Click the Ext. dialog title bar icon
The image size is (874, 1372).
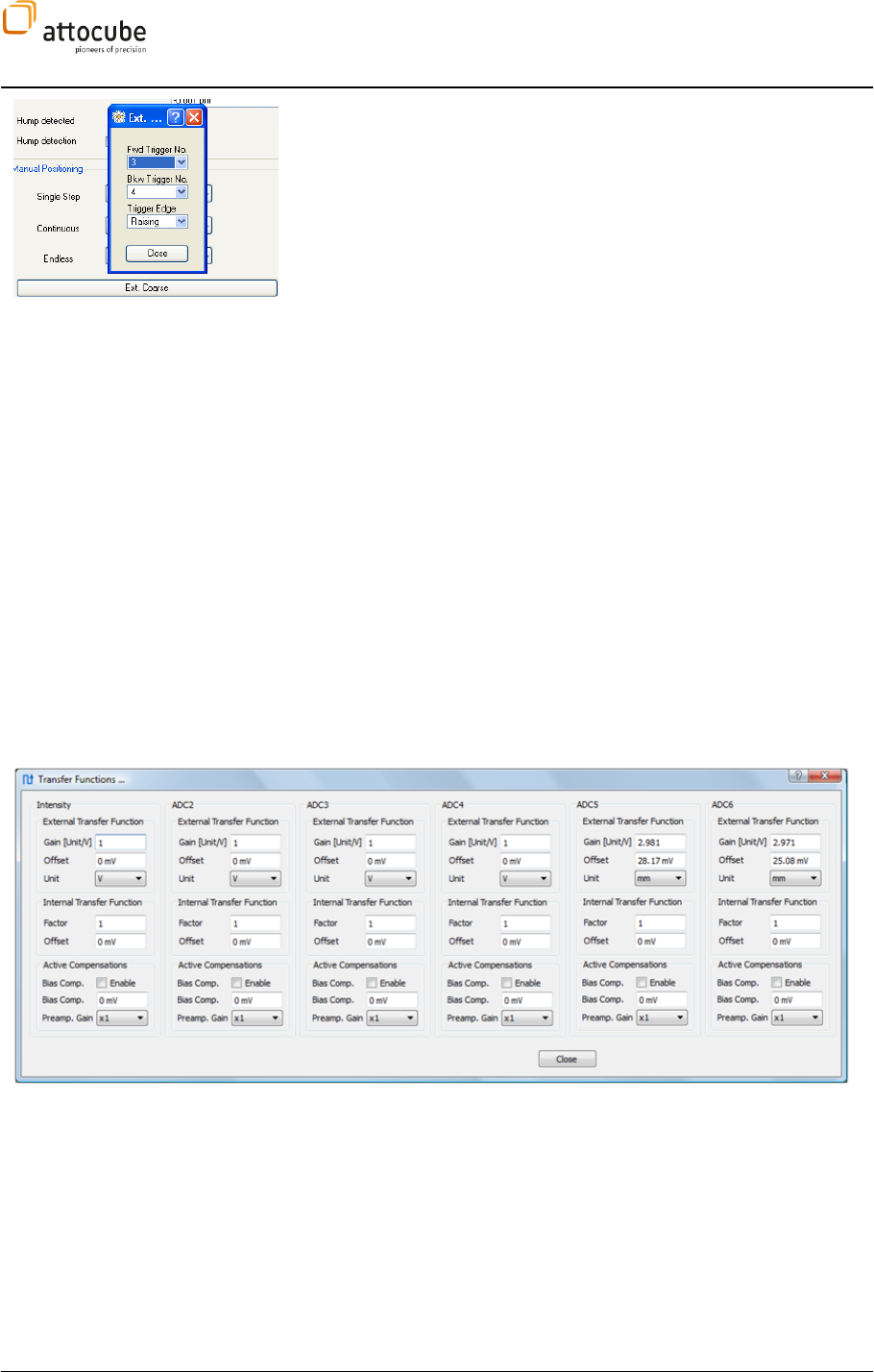coord(119,118)
